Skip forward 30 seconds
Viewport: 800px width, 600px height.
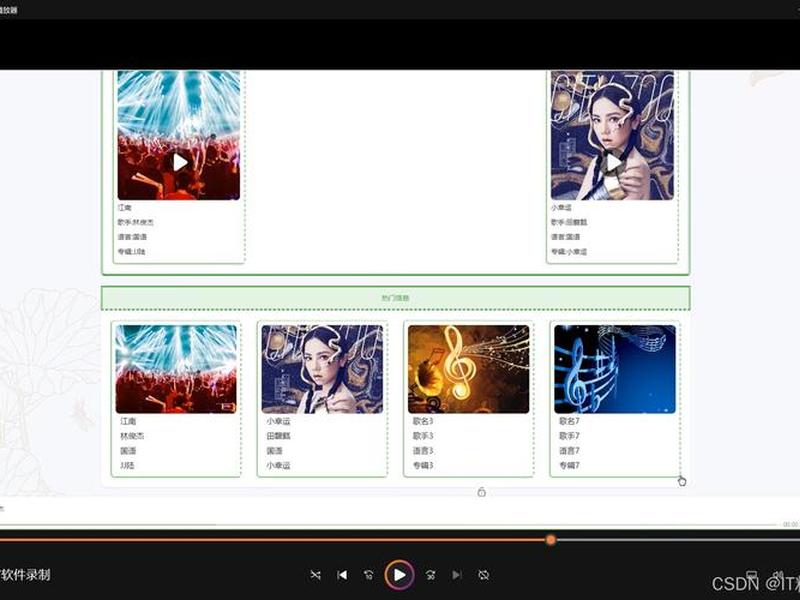[431, 575]
